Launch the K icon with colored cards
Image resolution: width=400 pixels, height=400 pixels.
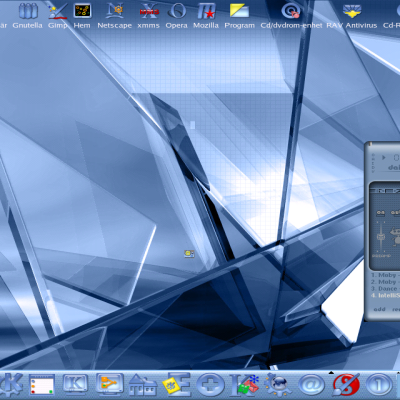[x=245, y=385]
